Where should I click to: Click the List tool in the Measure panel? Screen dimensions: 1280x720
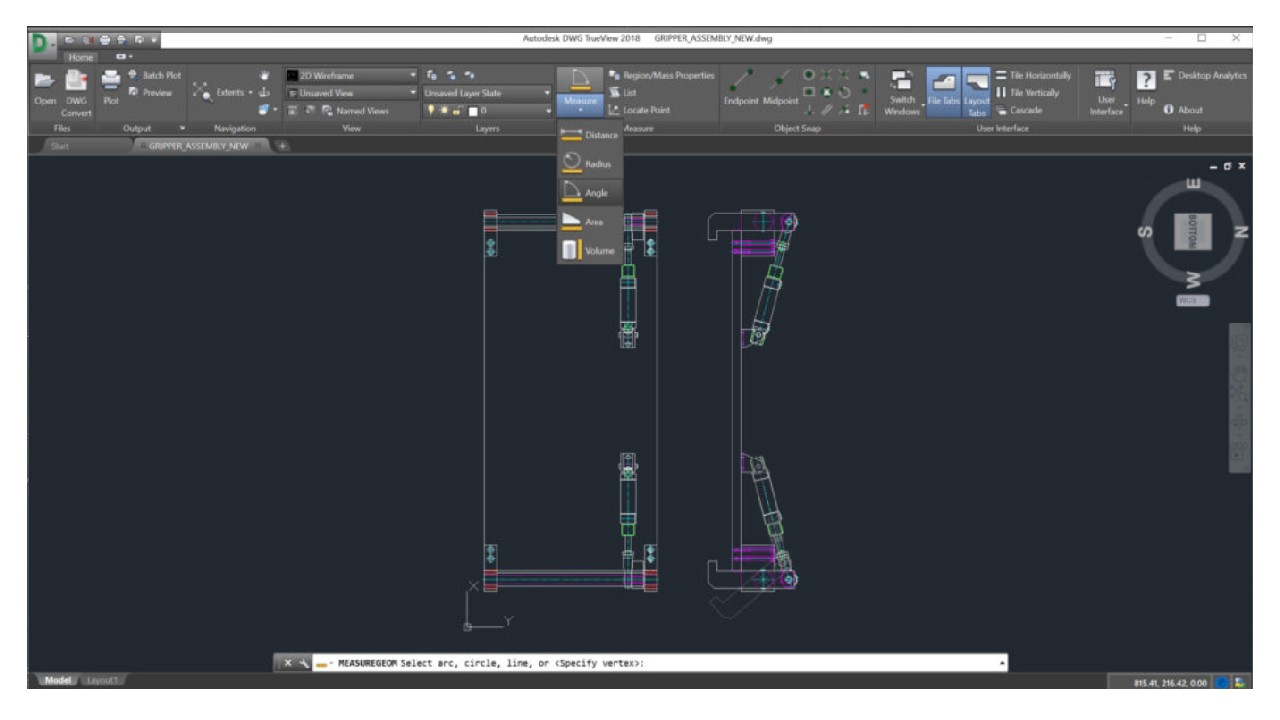coord(622,93)
